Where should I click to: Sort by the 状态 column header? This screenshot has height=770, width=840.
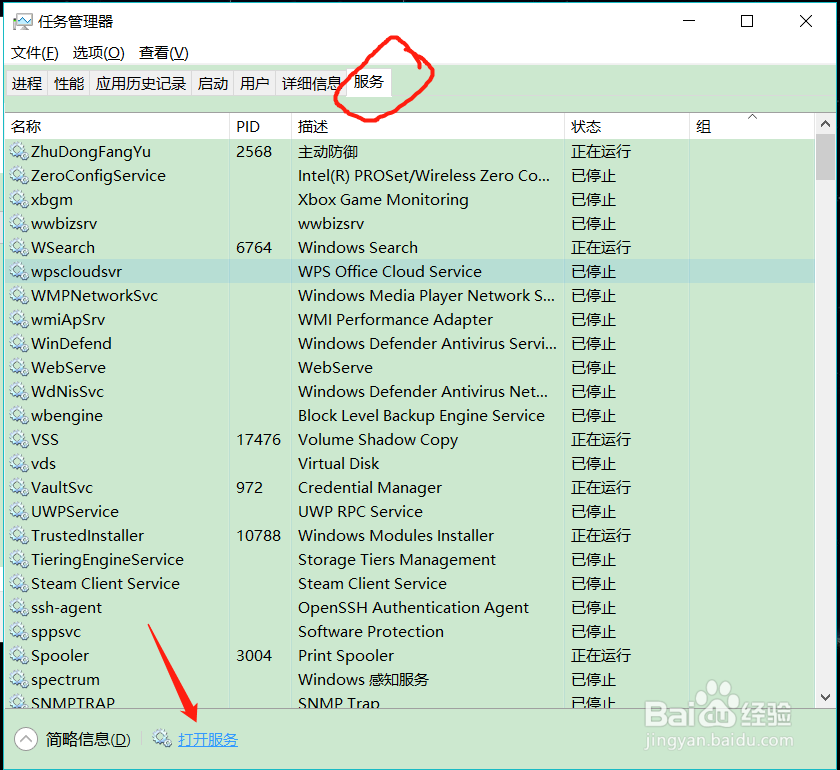[627, 126]
